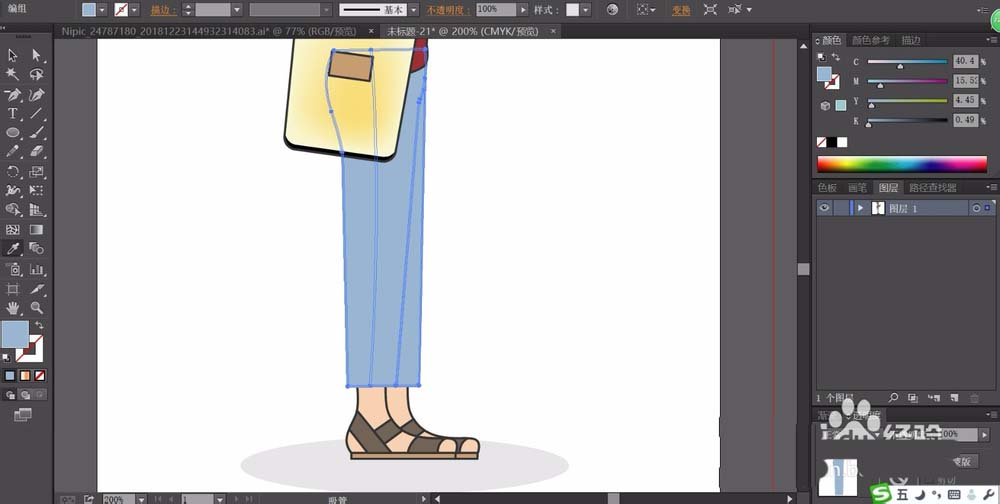
Task: Switch to the 未标题-21 document tab
Action: click(x=462, y=31)
